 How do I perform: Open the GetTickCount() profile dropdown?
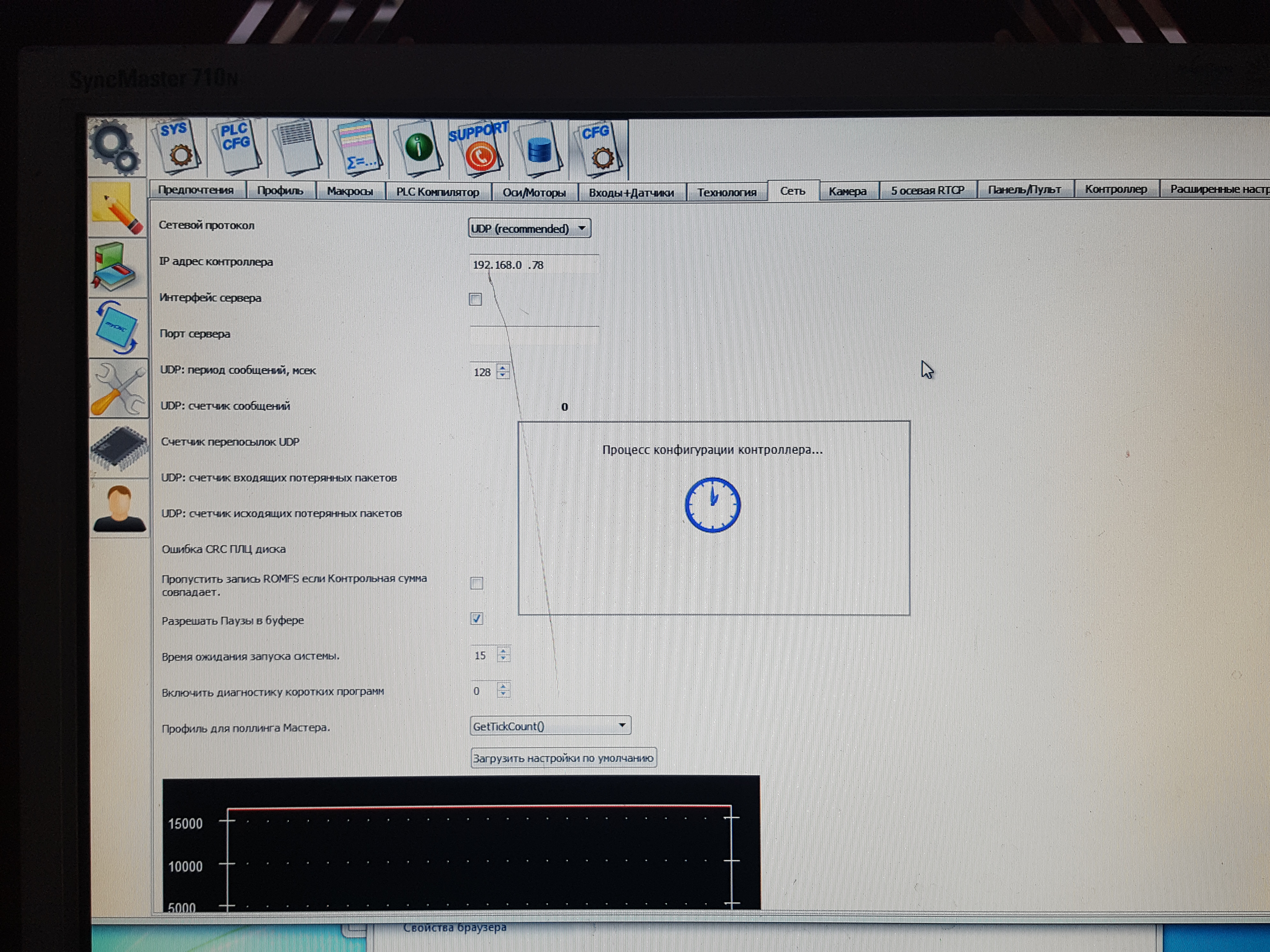(550, 726)
